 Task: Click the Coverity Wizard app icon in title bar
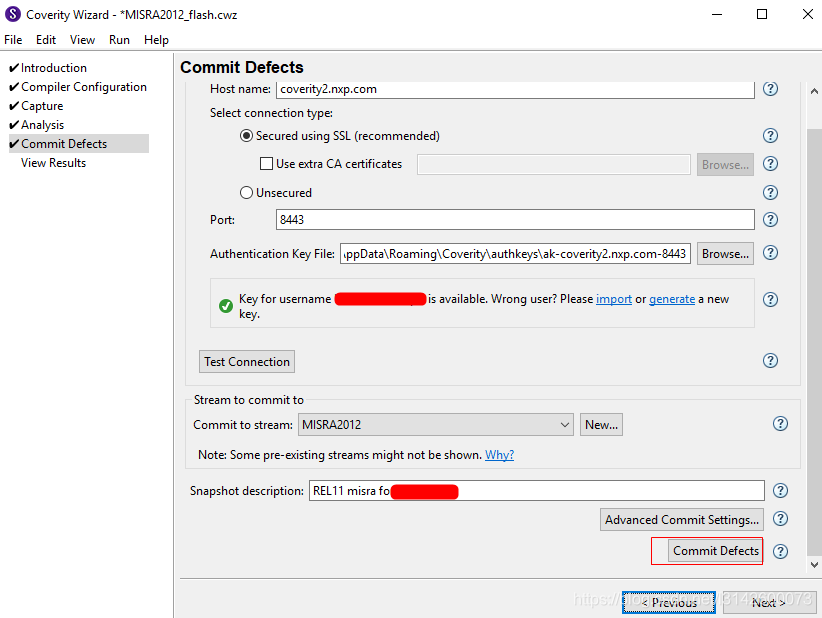[x=13, y=14]
